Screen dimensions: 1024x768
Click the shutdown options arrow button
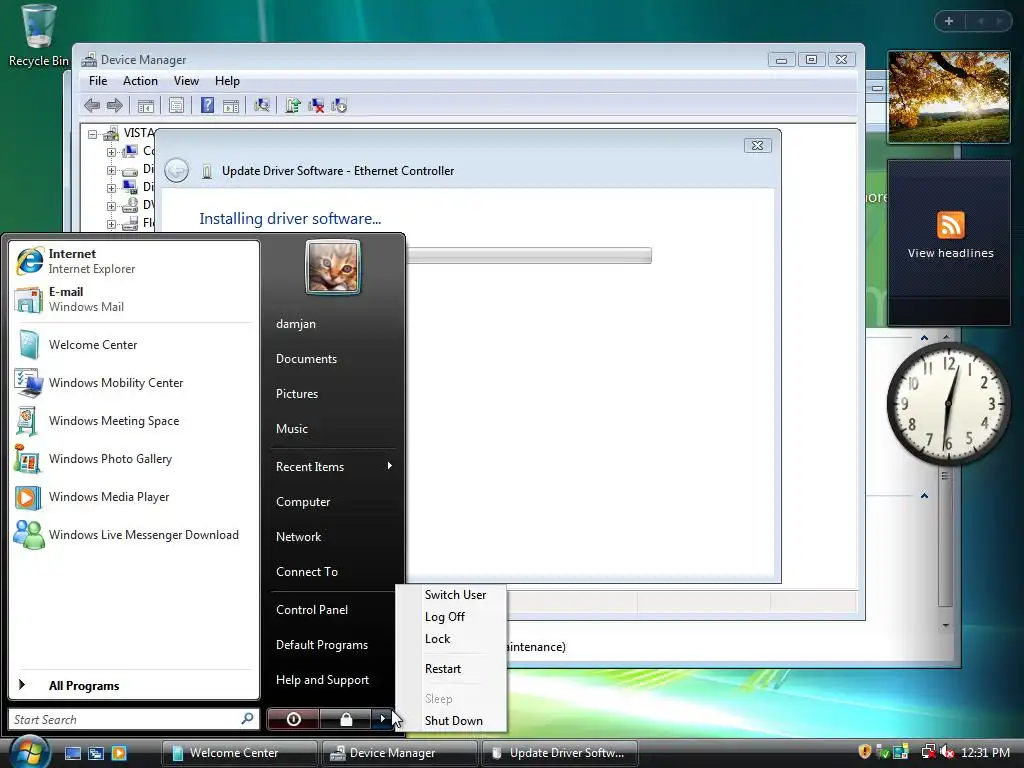383,719
